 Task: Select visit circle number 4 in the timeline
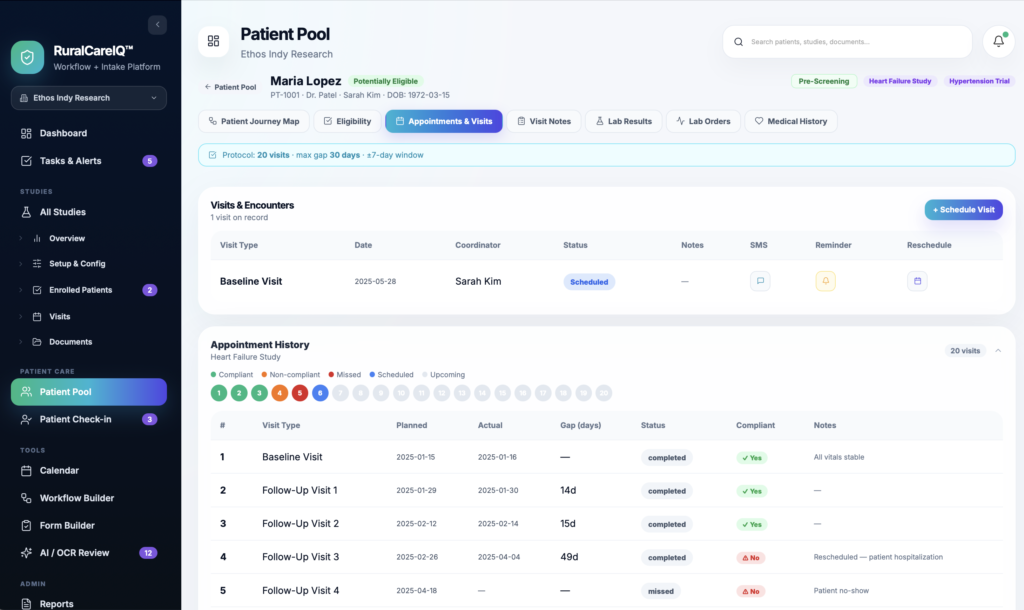pyautogui.click(x=280, y=393)
